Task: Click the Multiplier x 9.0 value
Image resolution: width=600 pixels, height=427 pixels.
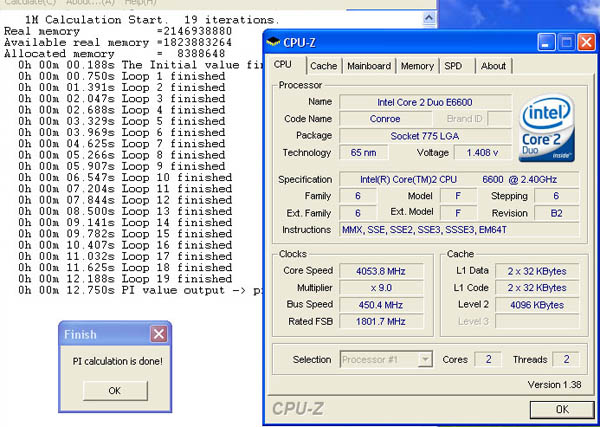Action: 381,288
